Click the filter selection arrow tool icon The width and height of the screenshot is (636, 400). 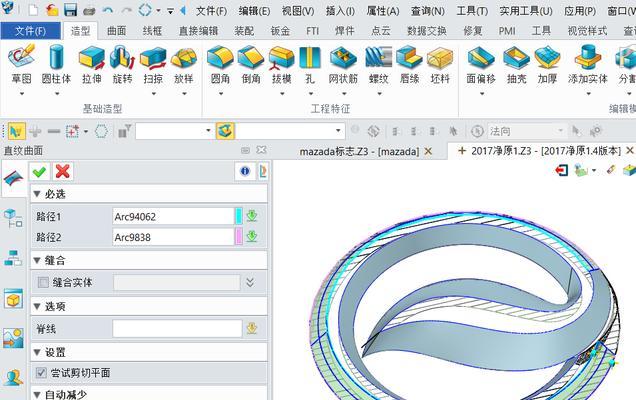point(16,131)
